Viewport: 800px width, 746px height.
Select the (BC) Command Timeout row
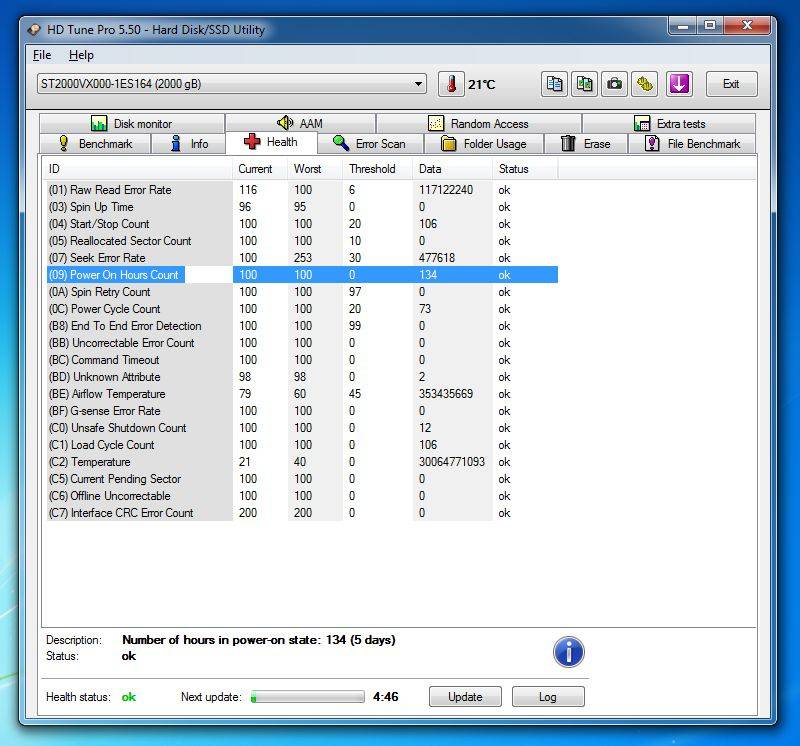coord(302,360)
